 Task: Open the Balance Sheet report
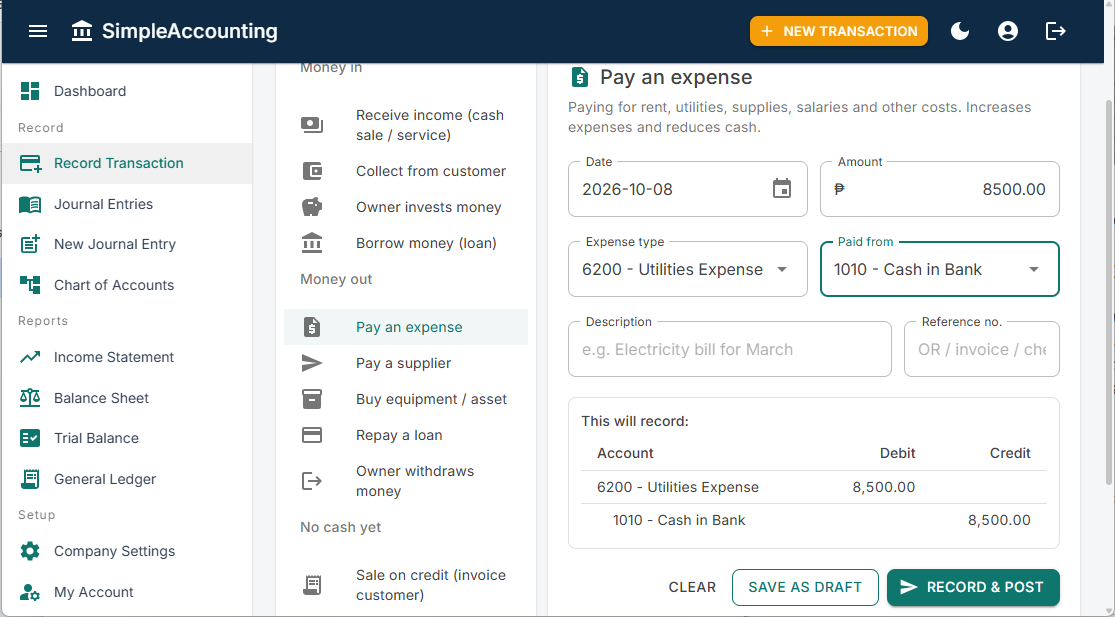[x=127, y=398]
